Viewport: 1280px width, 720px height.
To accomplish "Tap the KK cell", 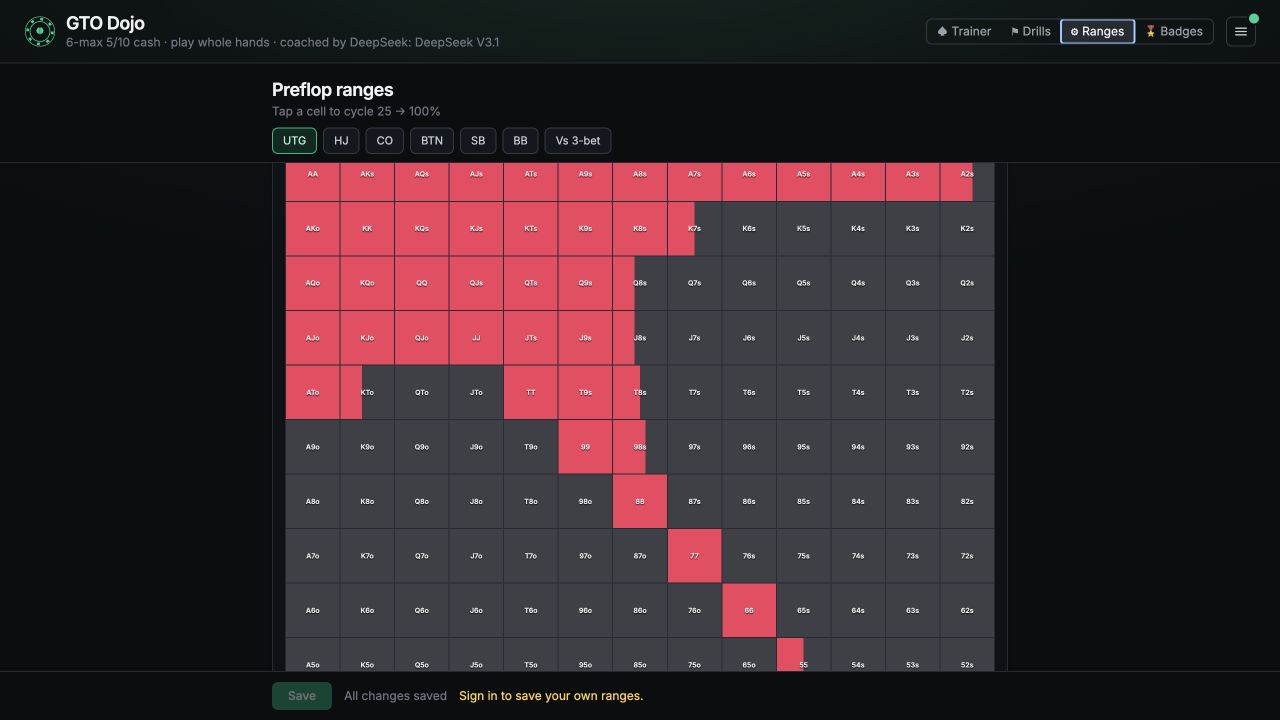I will (x=367, y=229).
